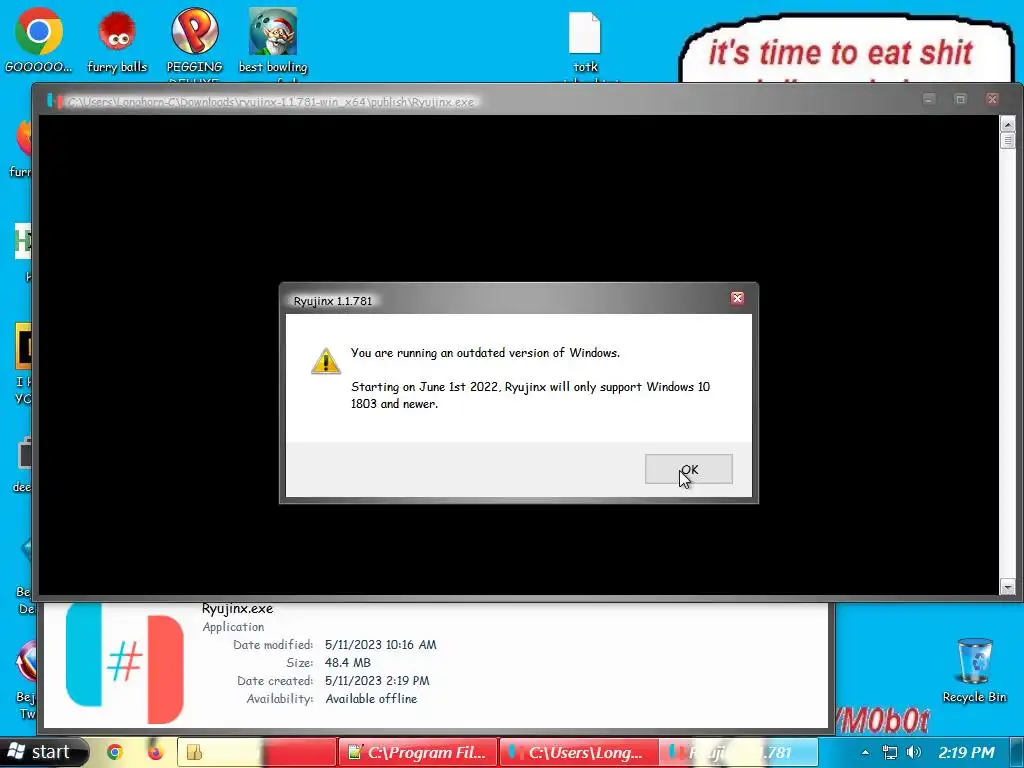Close the Ryujinx 1.1.781 dialog with red X
Screen dimensions: 1024x768
pyautogui.click(x=737, y=298)
